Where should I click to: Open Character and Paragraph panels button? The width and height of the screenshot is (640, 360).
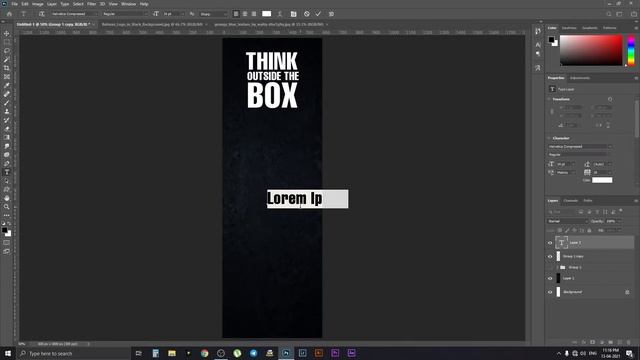293,14
